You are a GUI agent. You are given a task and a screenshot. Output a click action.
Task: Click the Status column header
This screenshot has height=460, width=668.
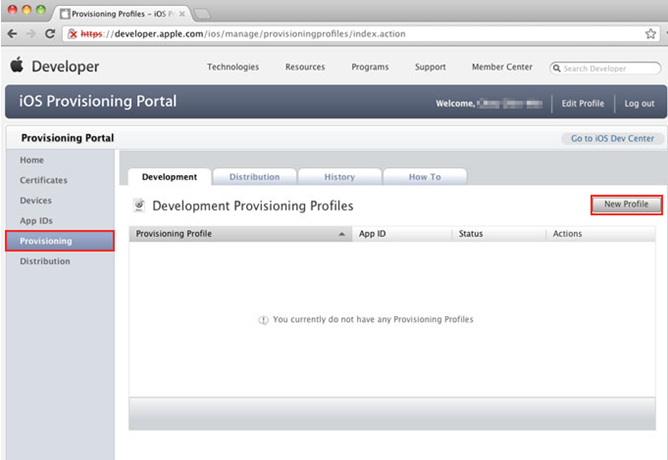[x=499, y=234]
